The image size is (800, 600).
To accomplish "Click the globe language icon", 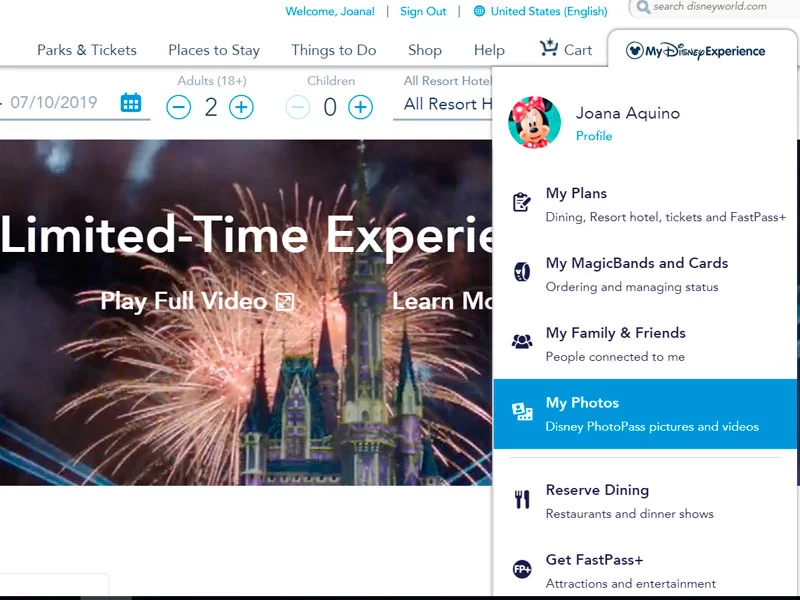I will point(479,11).
